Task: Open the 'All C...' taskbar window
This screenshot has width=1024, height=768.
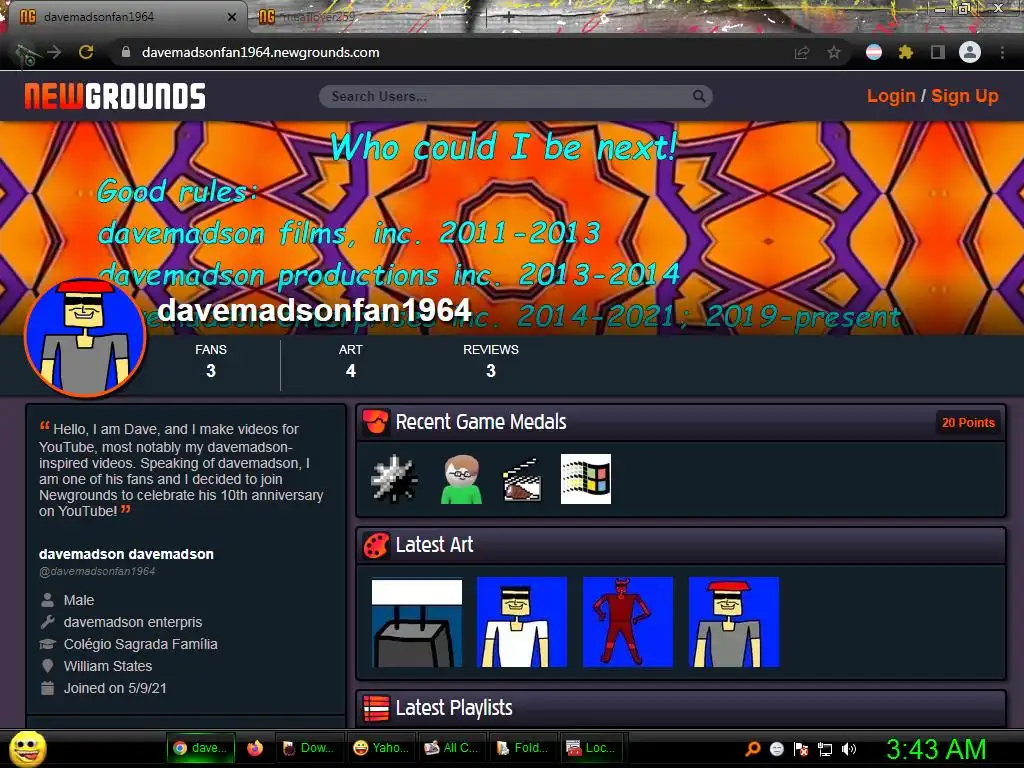Action: click(451, 748)
